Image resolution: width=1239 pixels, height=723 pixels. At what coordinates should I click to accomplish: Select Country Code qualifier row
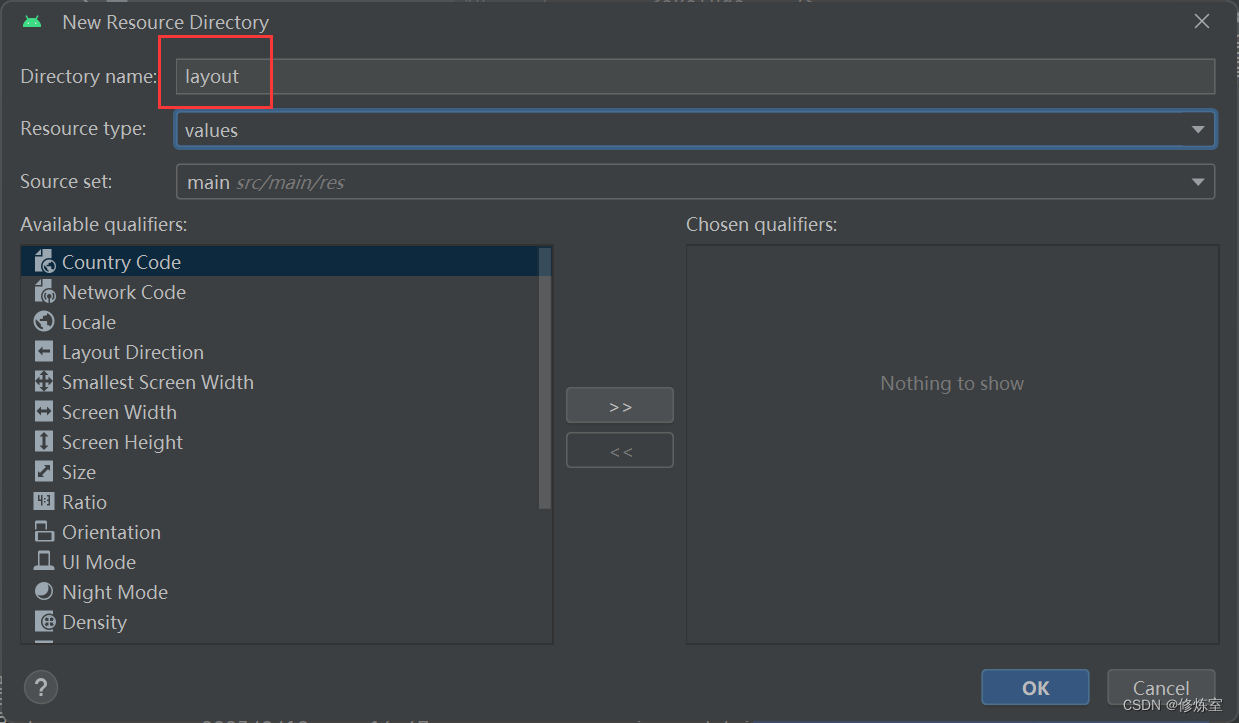pyautogui.click(x=280, y=262)
